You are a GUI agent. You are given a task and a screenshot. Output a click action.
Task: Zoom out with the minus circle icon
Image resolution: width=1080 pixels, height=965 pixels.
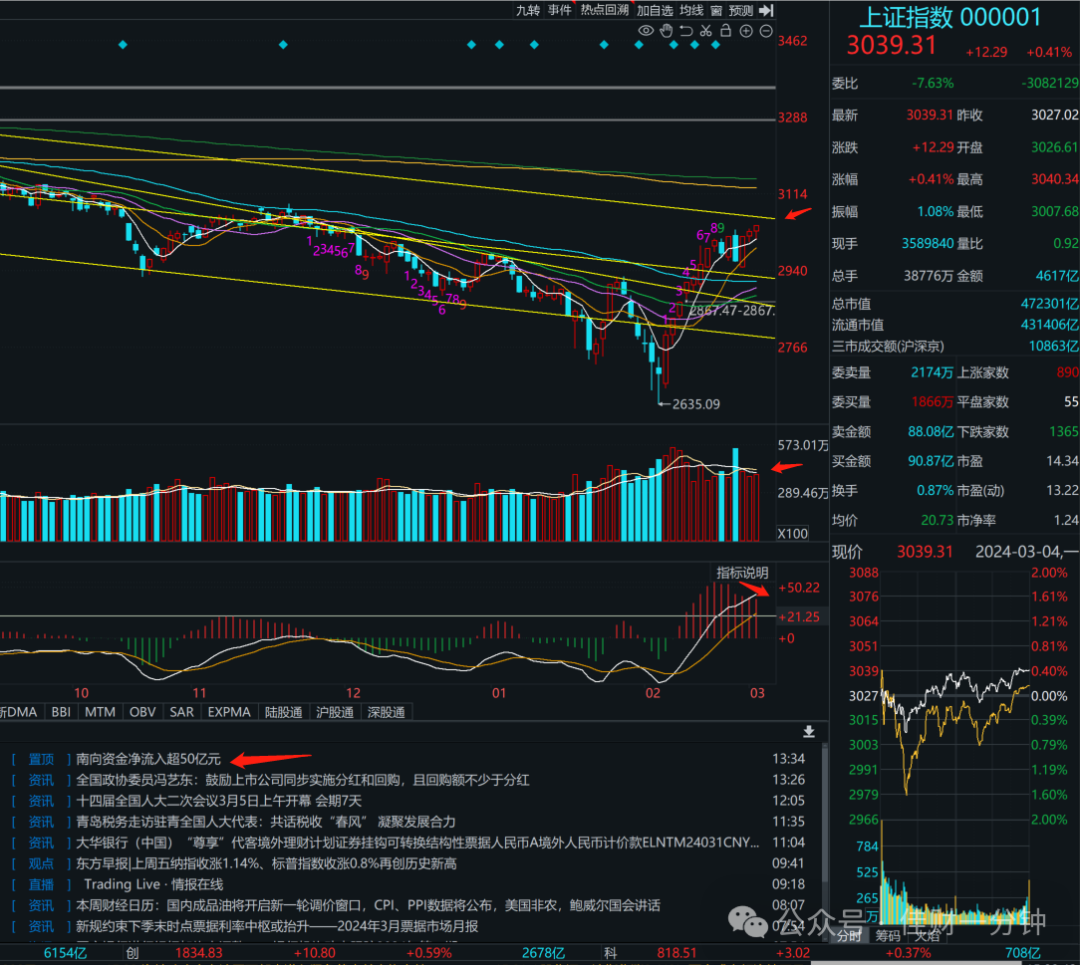tap(766, 30)
